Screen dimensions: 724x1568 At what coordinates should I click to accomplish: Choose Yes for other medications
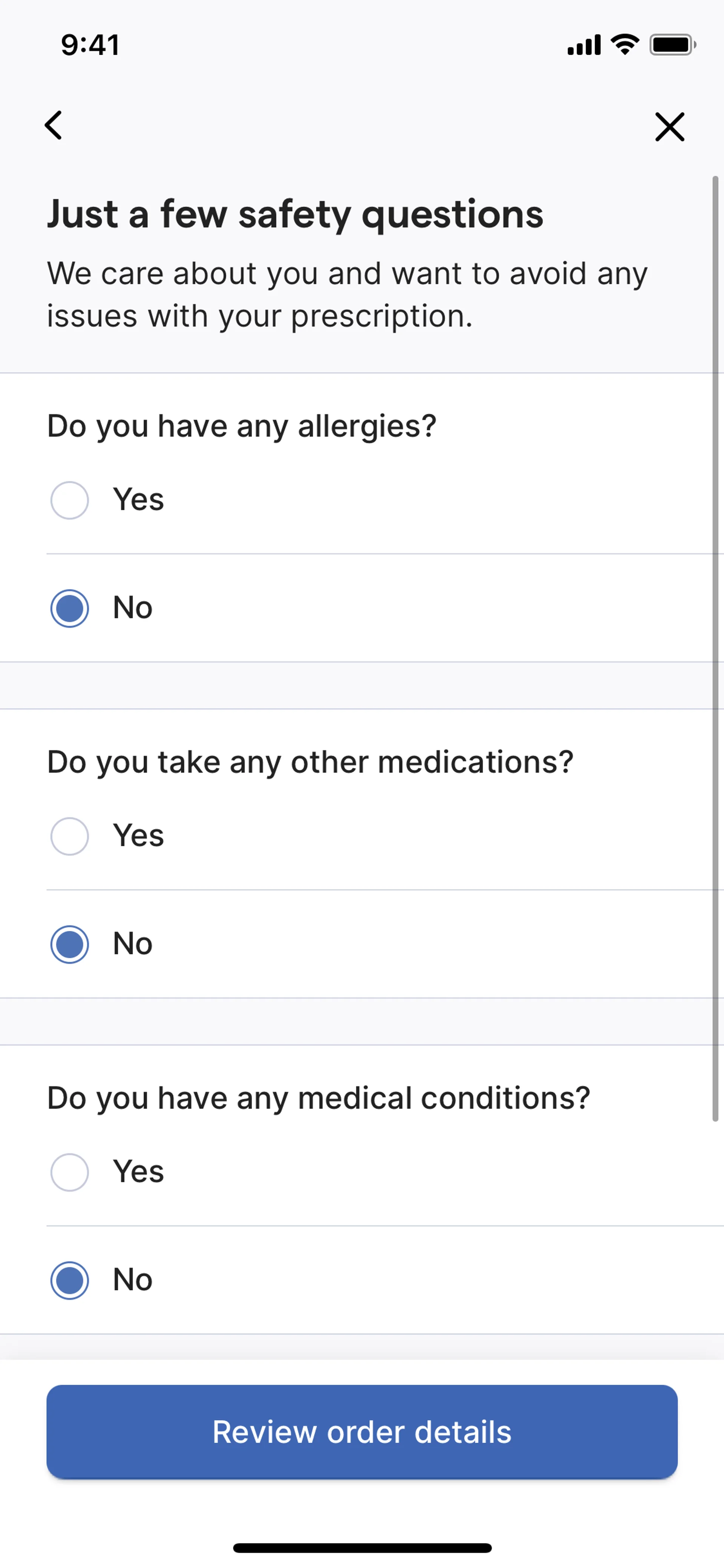69,836
